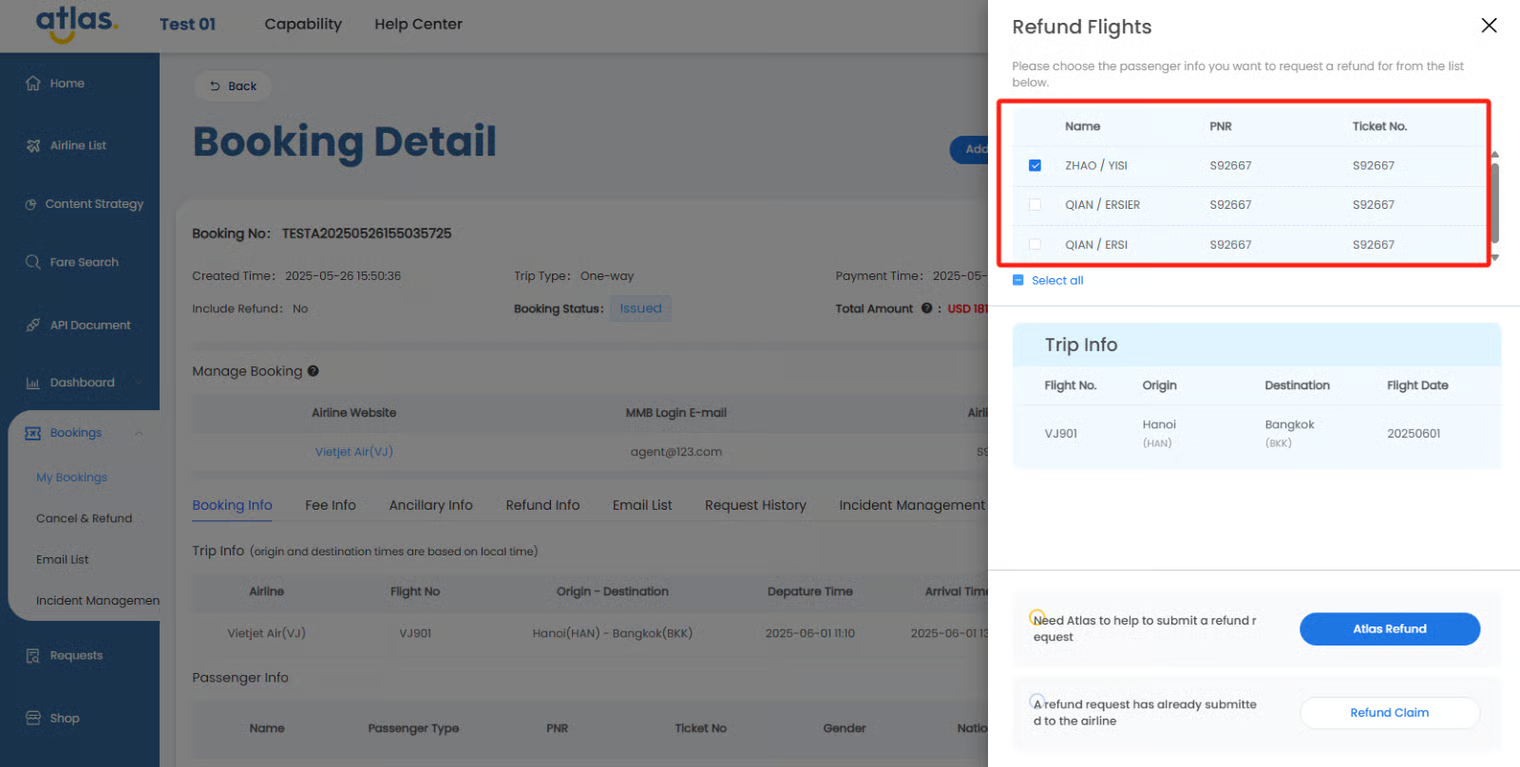Click the Requests icon in sidebar
The height and width of the screenshot is (767, 1520).
(33, 656)
